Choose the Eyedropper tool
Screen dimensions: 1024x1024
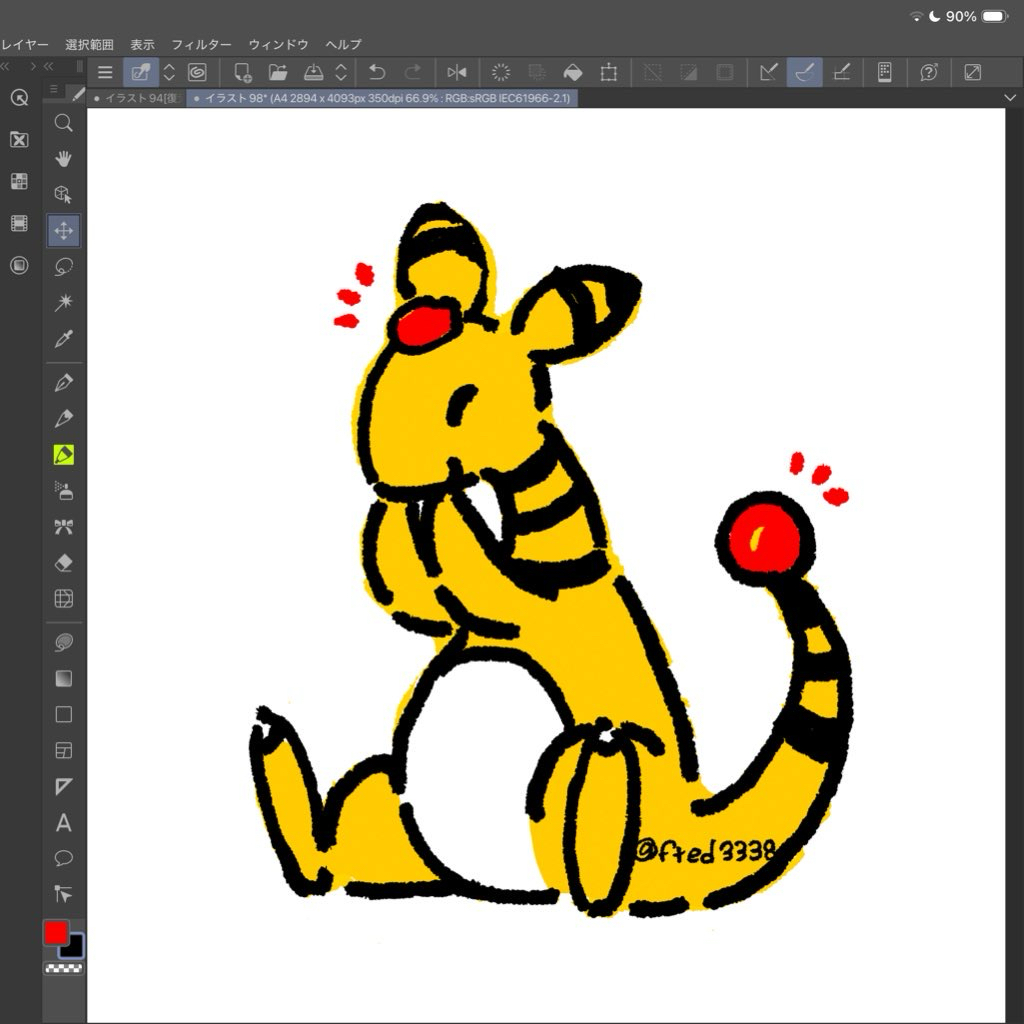(x=63, y=339)
